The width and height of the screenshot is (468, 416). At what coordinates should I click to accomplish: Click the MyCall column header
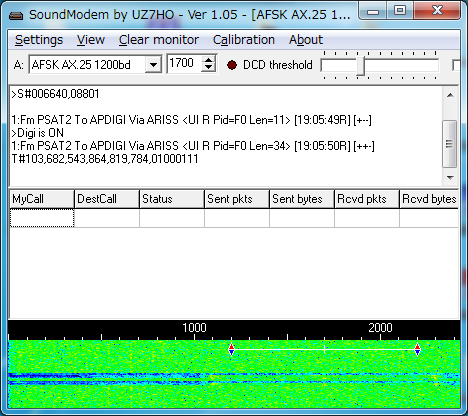tap(42, 199)
